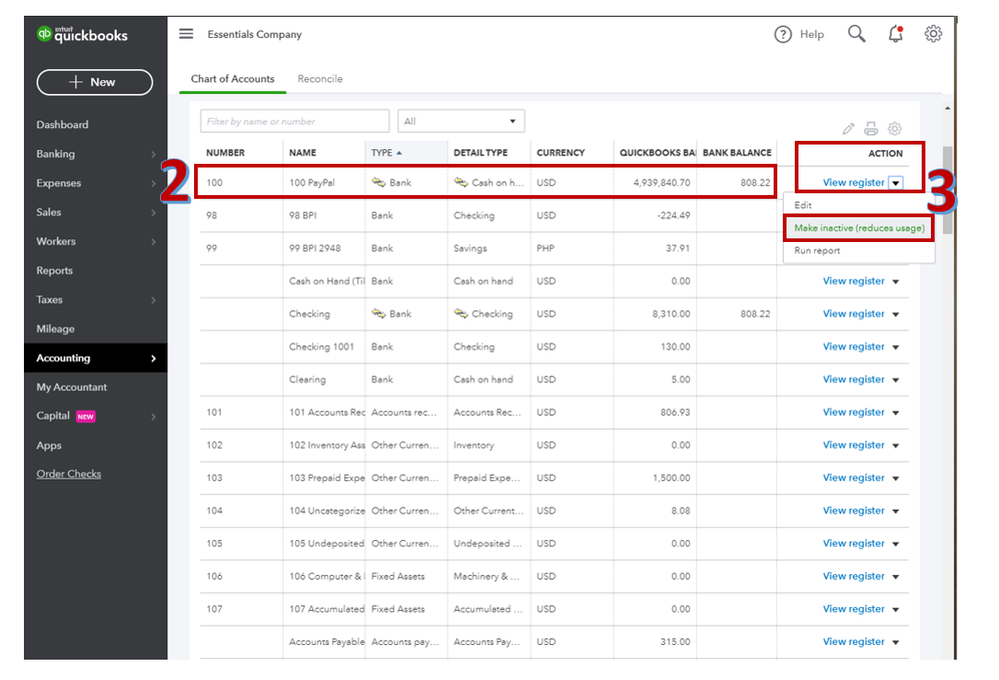Sort by the TYPE column header

(387, 153)
